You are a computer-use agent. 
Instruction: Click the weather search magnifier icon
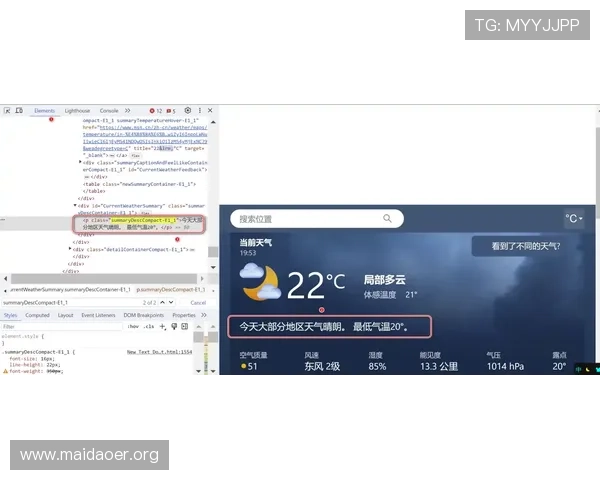pos(387,219)
